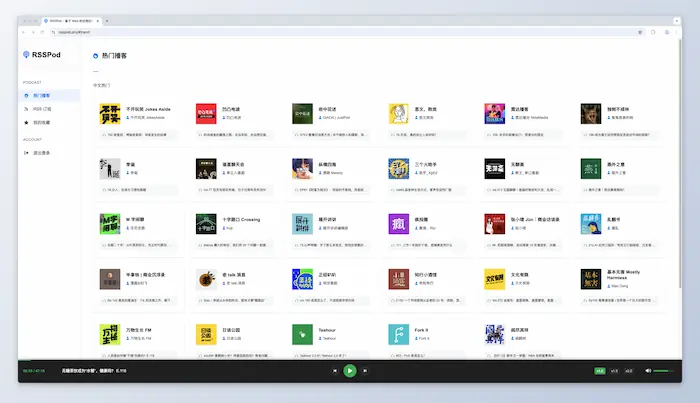Click the browser forward arrow

tap(33, 32)
